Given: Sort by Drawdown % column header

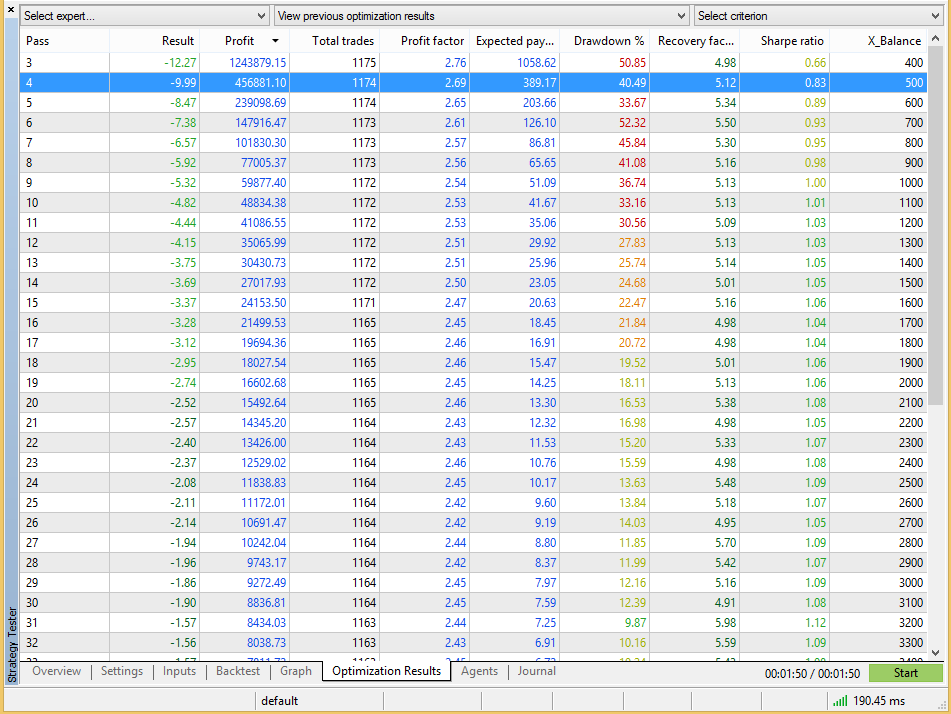Looking at the screenshot, I should [x=608, y=41].
